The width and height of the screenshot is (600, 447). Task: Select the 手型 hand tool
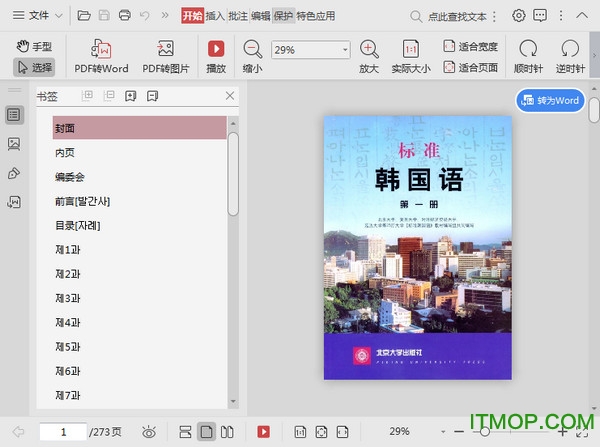point(35,46)
